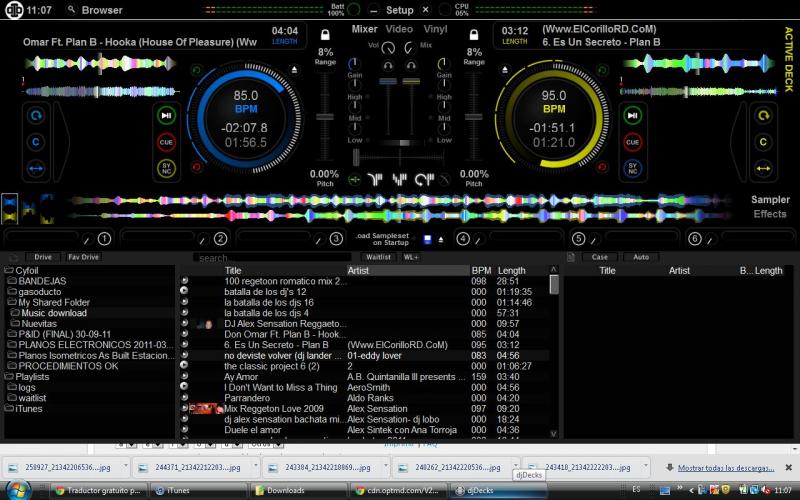
Task: Toggle the right deck pitch range lock
Action: (x=473, y=33)
